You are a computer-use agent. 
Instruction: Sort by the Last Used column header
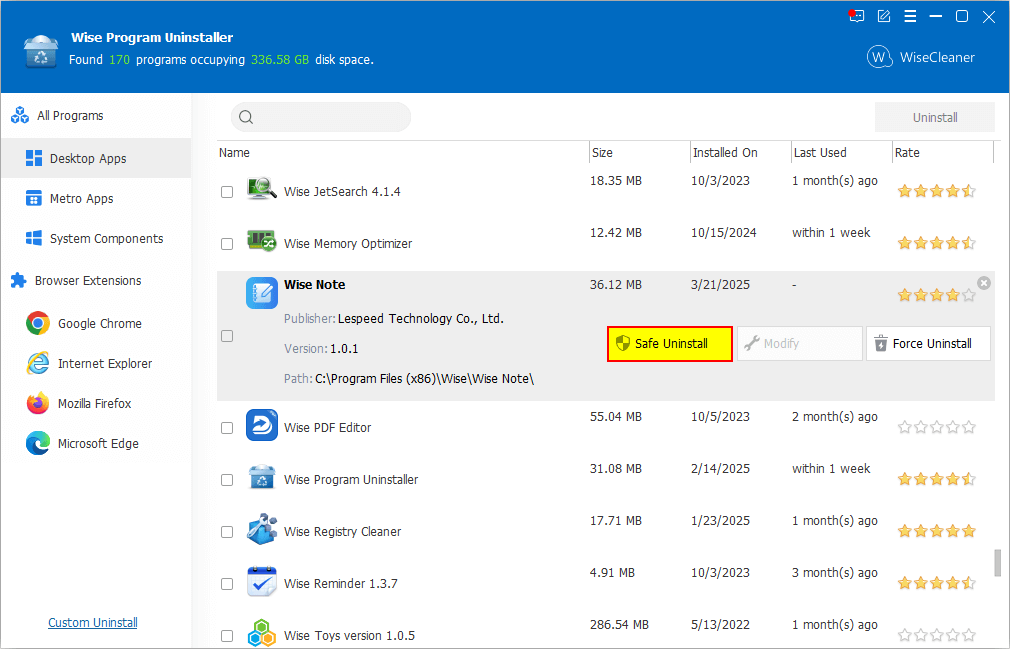(x=841, y=153)
